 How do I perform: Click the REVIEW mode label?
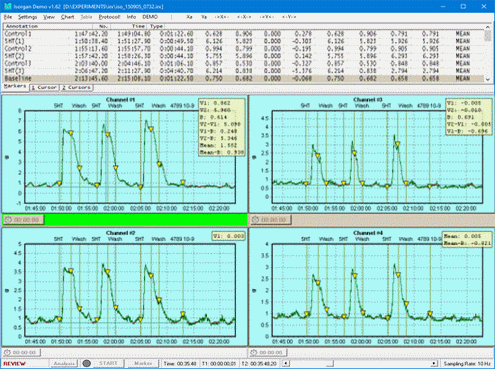14,363
